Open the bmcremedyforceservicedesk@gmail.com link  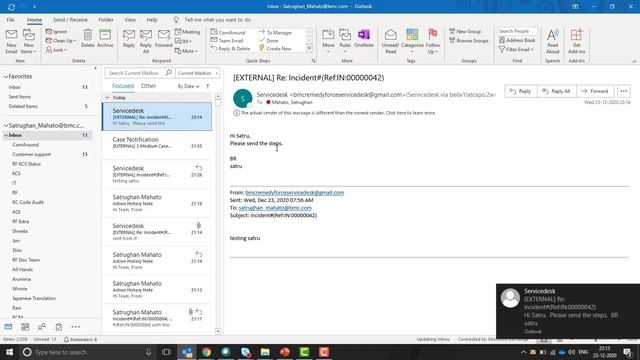(294, 192)
